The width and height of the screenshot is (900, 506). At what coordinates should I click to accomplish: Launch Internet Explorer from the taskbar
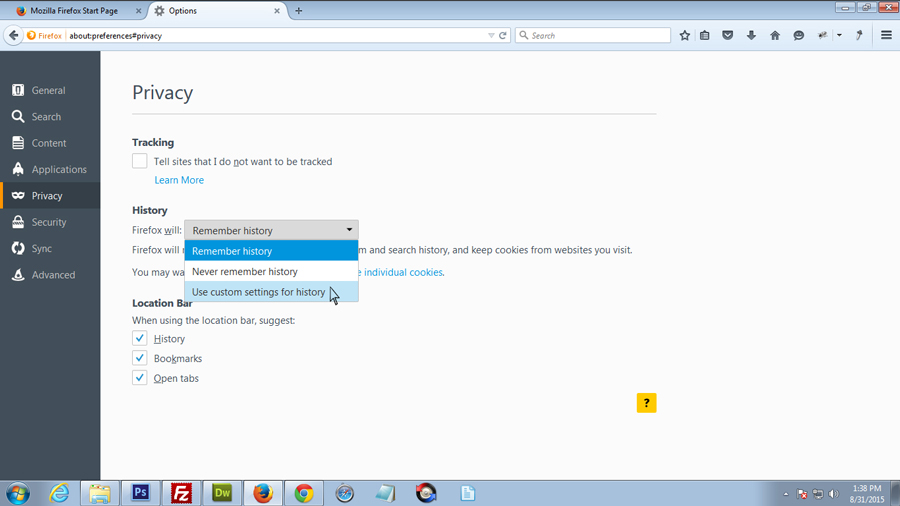[x=59, y=493]
